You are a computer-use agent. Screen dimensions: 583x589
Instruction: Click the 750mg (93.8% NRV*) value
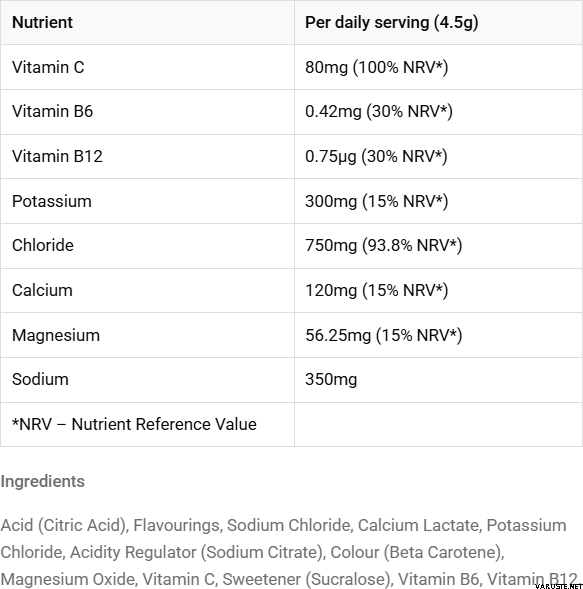(384, 246)
